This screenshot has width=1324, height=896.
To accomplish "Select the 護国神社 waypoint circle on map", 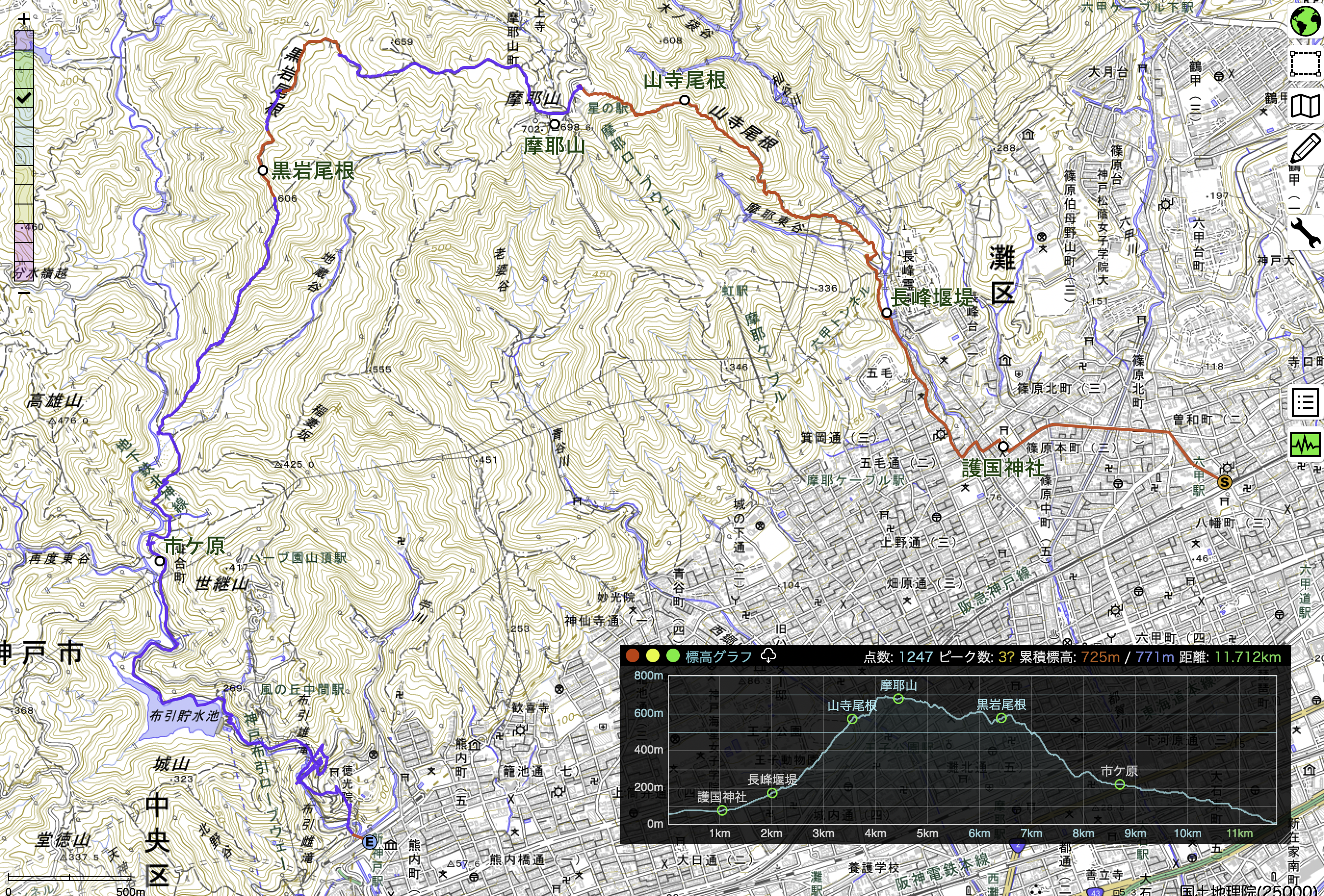I will click(1003, 446).
